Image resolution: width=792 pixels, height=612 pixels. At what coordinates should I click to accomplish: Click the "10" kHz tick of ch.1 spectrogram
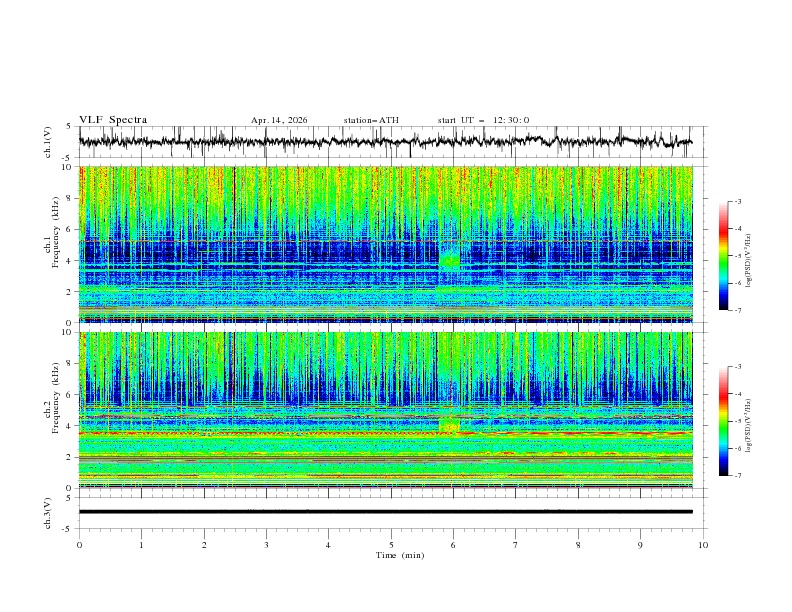[67, 167]
